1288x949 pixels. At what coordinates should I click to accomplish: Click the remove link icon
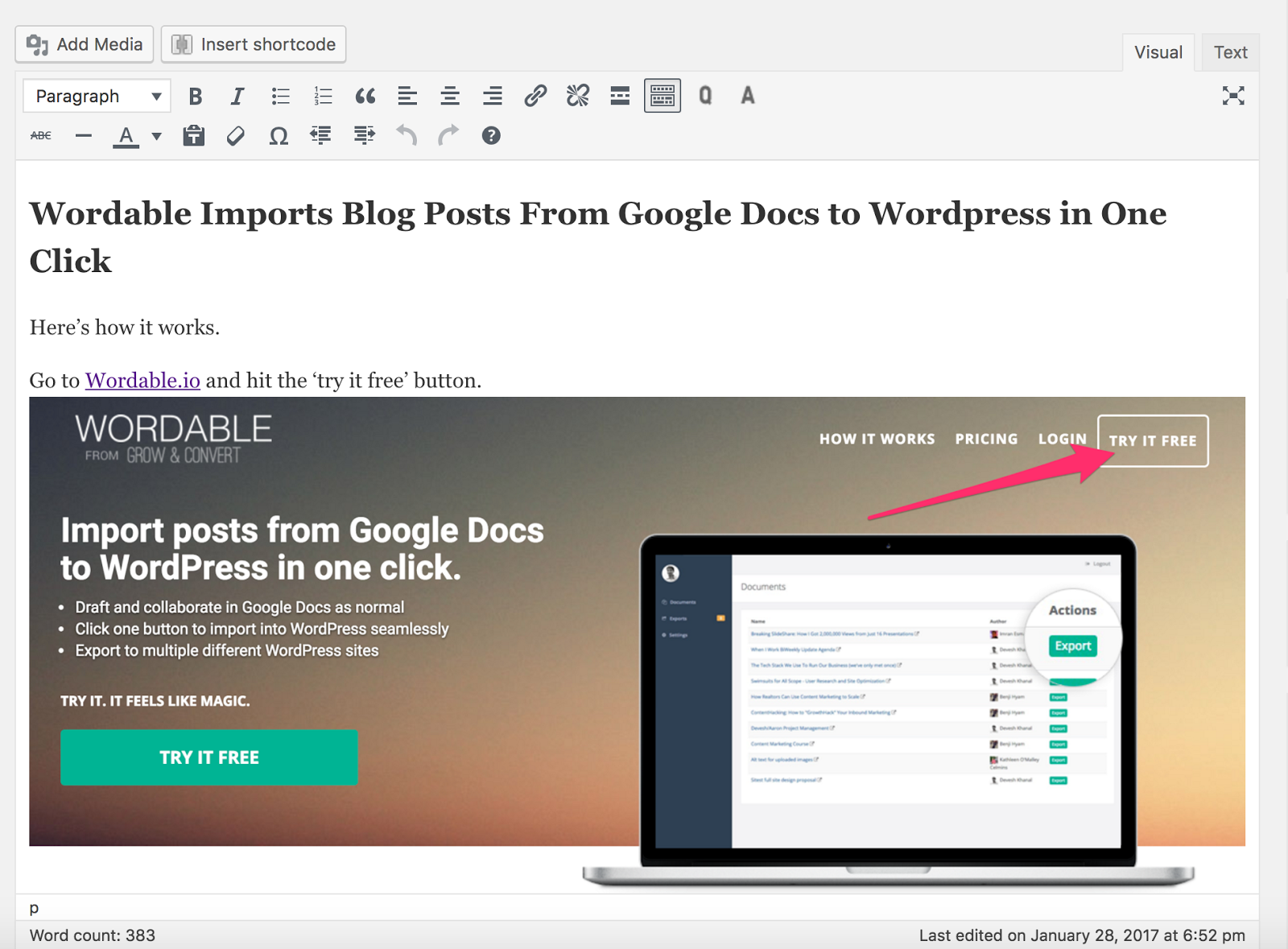tap(577, 97)
